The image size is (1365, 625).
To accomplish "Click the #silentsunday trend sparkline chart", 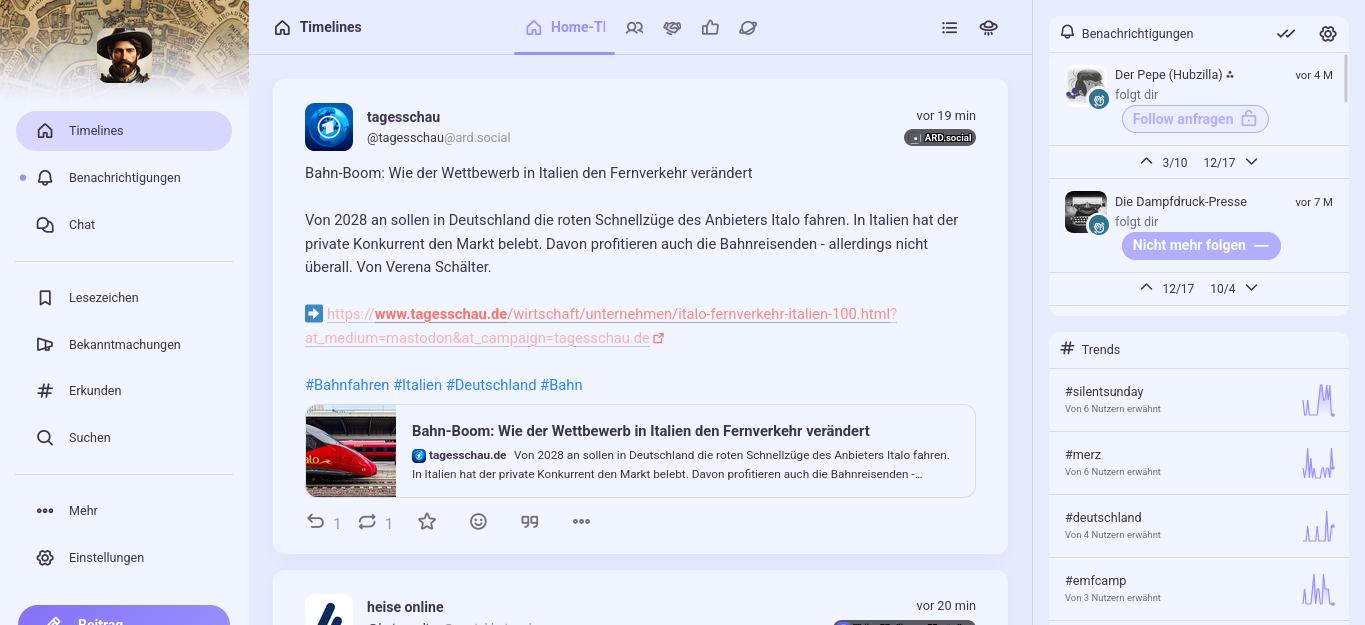I will point(1318,400).
